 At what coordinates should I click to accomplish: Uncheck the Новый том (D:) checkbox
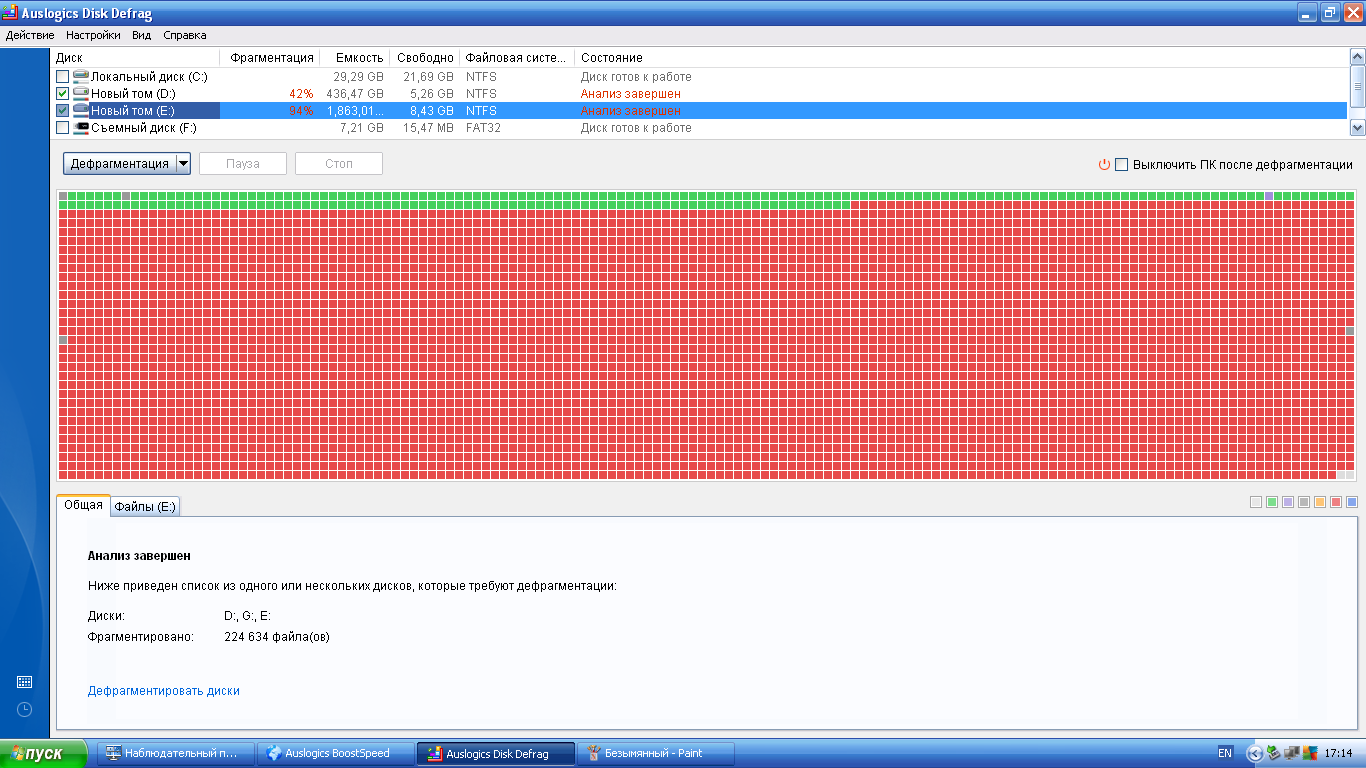63,94
